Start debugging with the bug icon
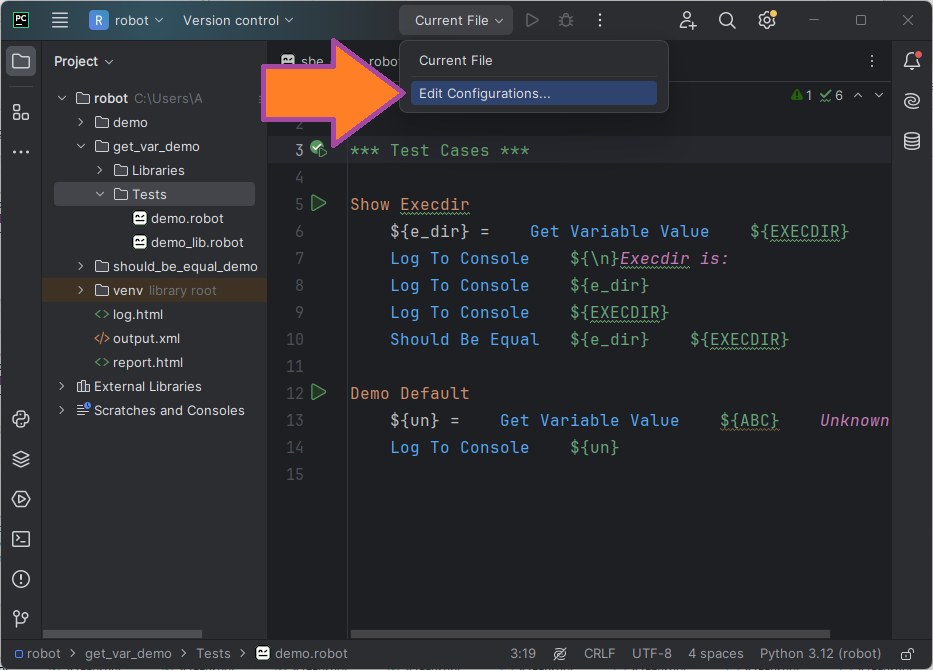Image resolution: width=933 pixels, height=670 pixels. point(566,20)
